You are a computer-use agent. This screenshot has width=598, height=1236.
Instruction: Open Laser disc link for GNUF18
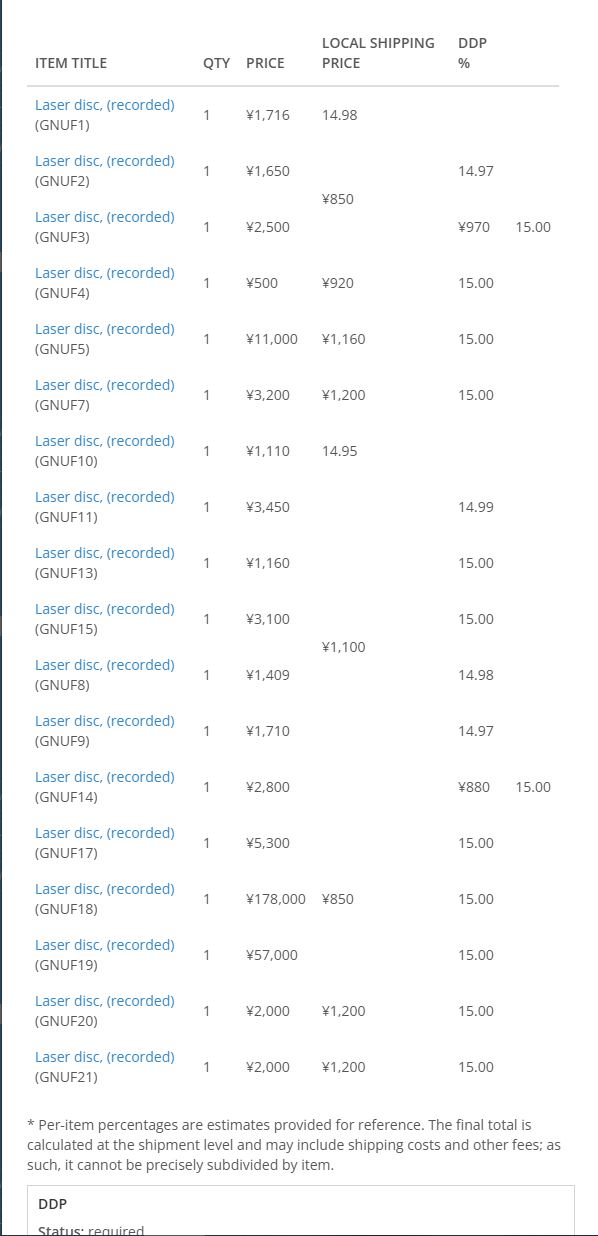[x=104, y=889]
